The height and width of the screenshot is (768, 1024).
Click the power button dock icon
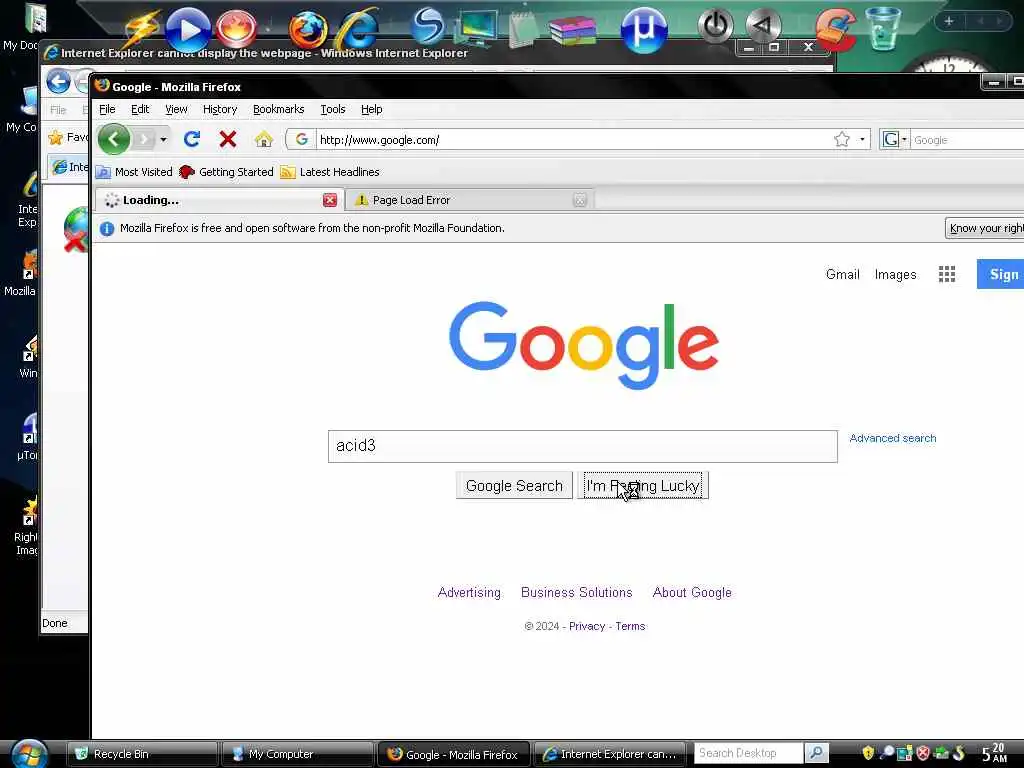[x=716, y=27]
